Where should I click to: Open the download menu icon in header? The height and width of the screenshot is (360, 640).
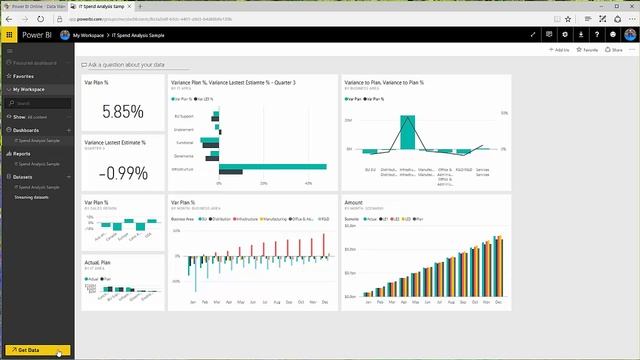click(x=581, y=35)
